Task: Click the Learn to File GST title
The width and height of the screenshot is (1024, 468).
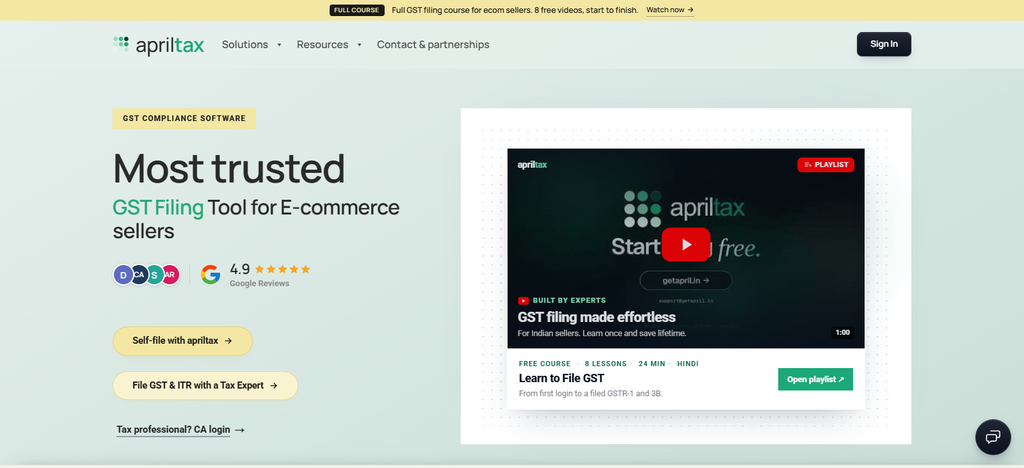Action: (561, 378)
